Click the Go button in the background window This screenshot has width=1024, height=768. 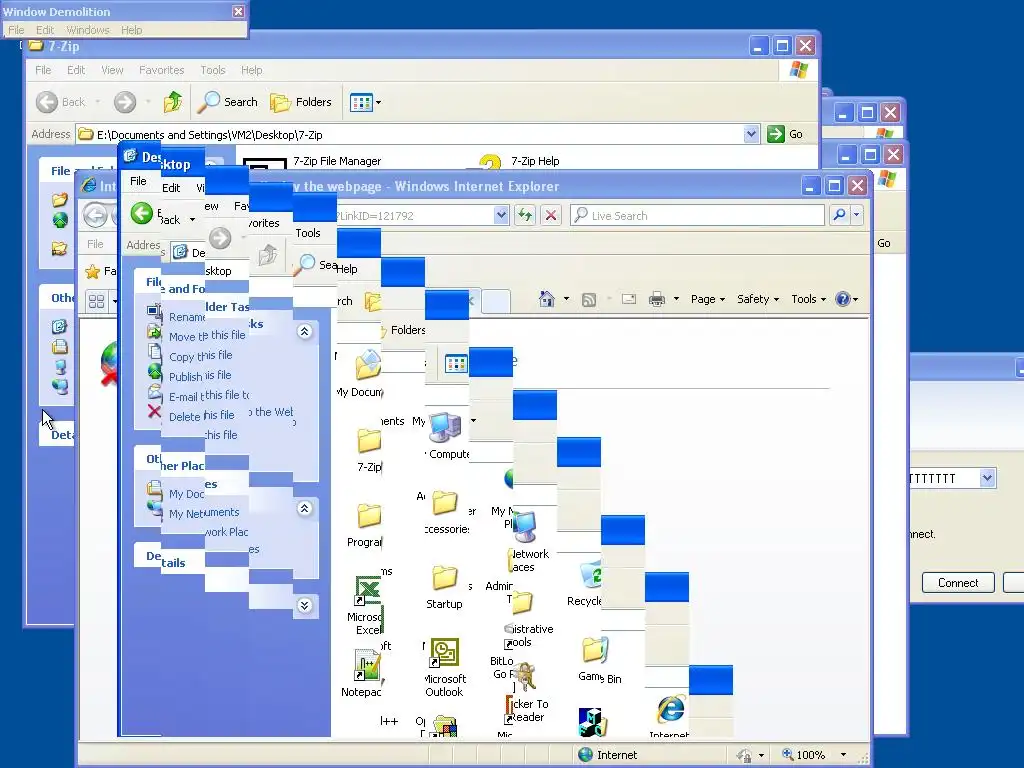pos(884,243)
